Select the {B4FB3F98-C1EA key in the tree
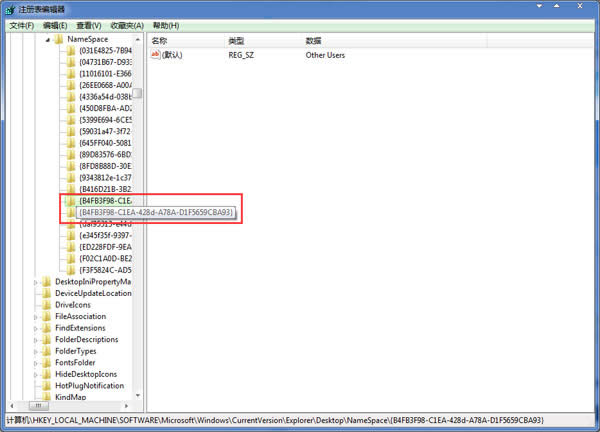This screenshot has height=432, width=600. coord(105,201)
